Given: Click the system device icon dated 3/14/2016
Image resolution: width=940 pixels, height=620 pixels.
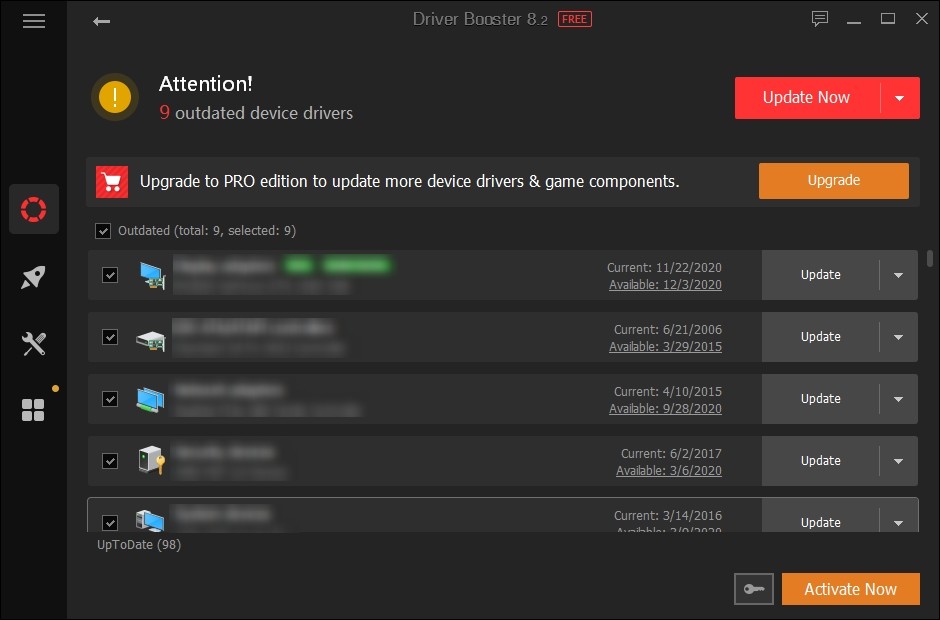Looking at the screenshot, I should tap(150, 520).
